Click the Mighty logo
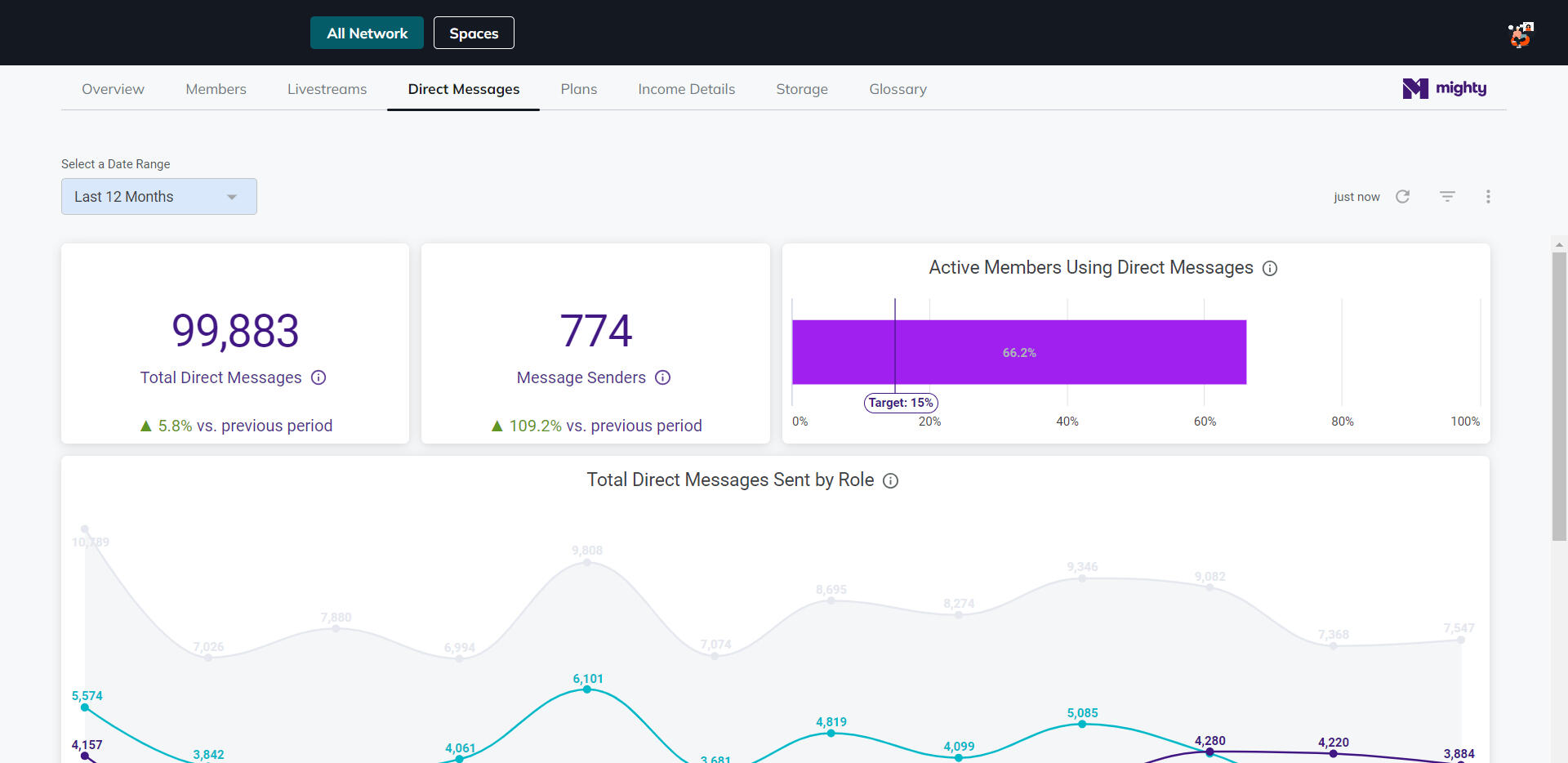Viewport: 1568px width, 763px height. [1444, 88]
